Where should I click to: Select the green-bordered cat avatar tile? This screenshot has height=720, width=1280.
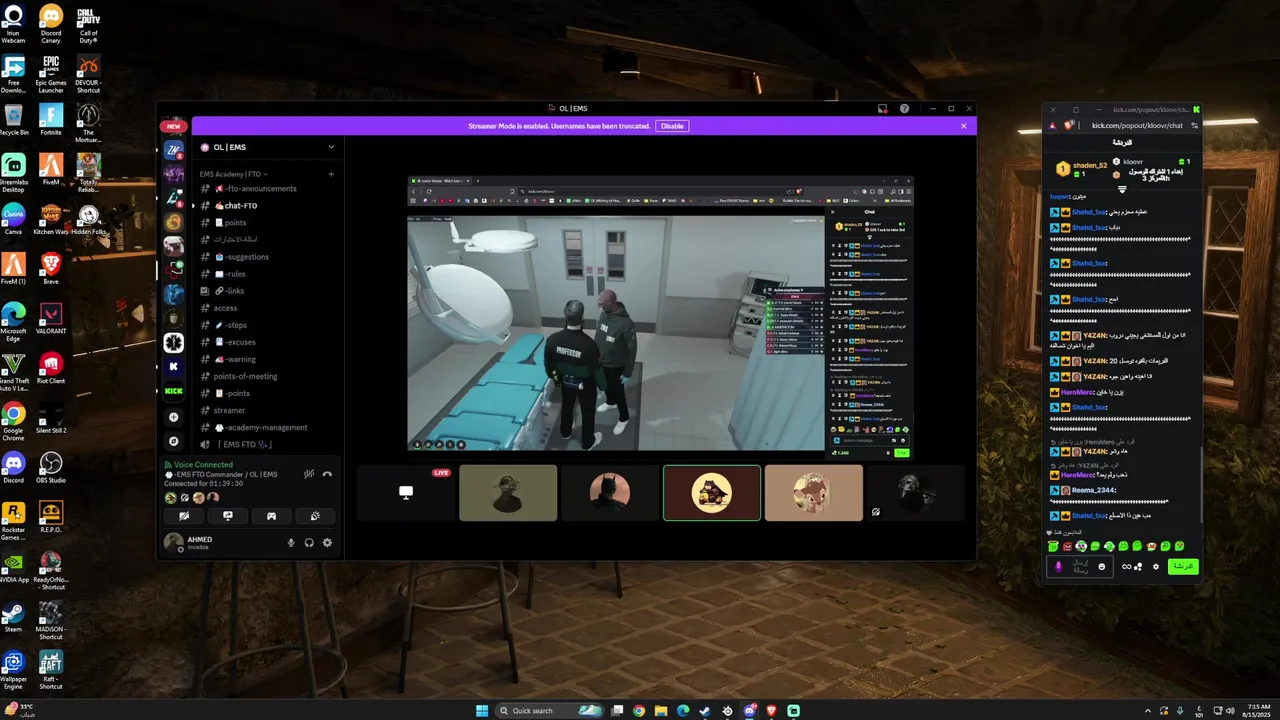coord(712,492)
